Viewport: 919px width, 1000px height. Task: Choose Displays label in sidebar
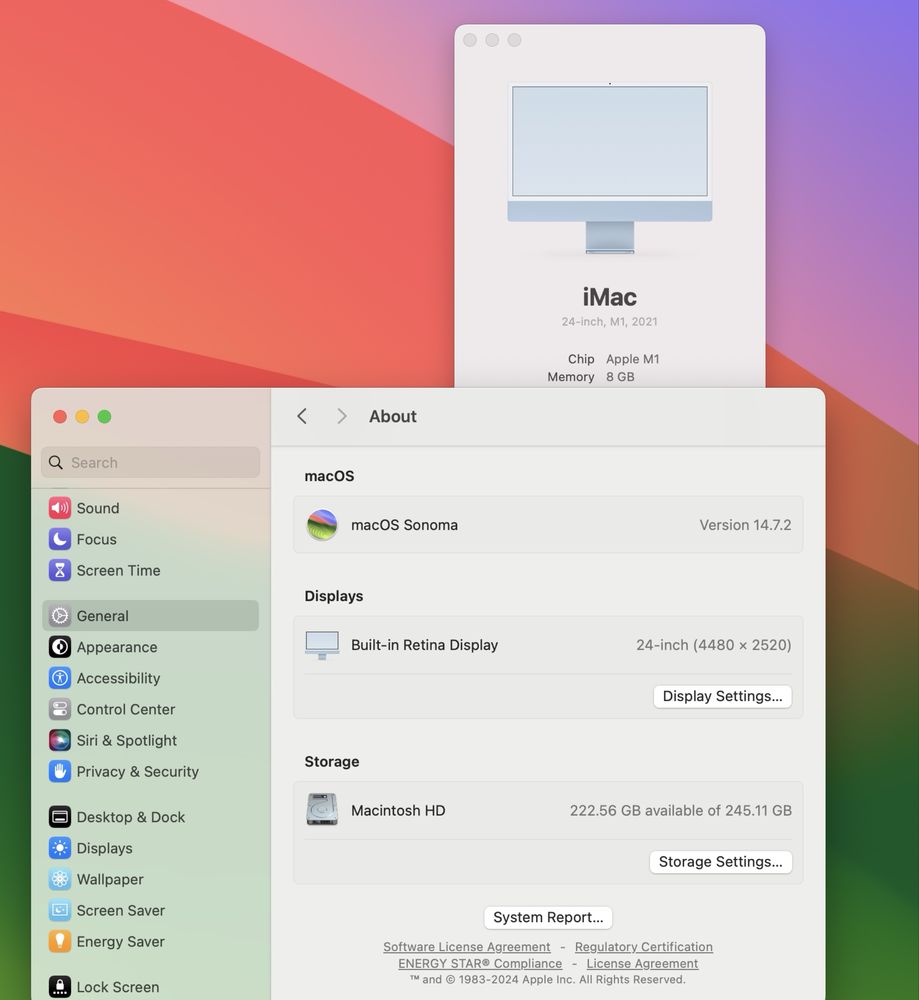105,848
